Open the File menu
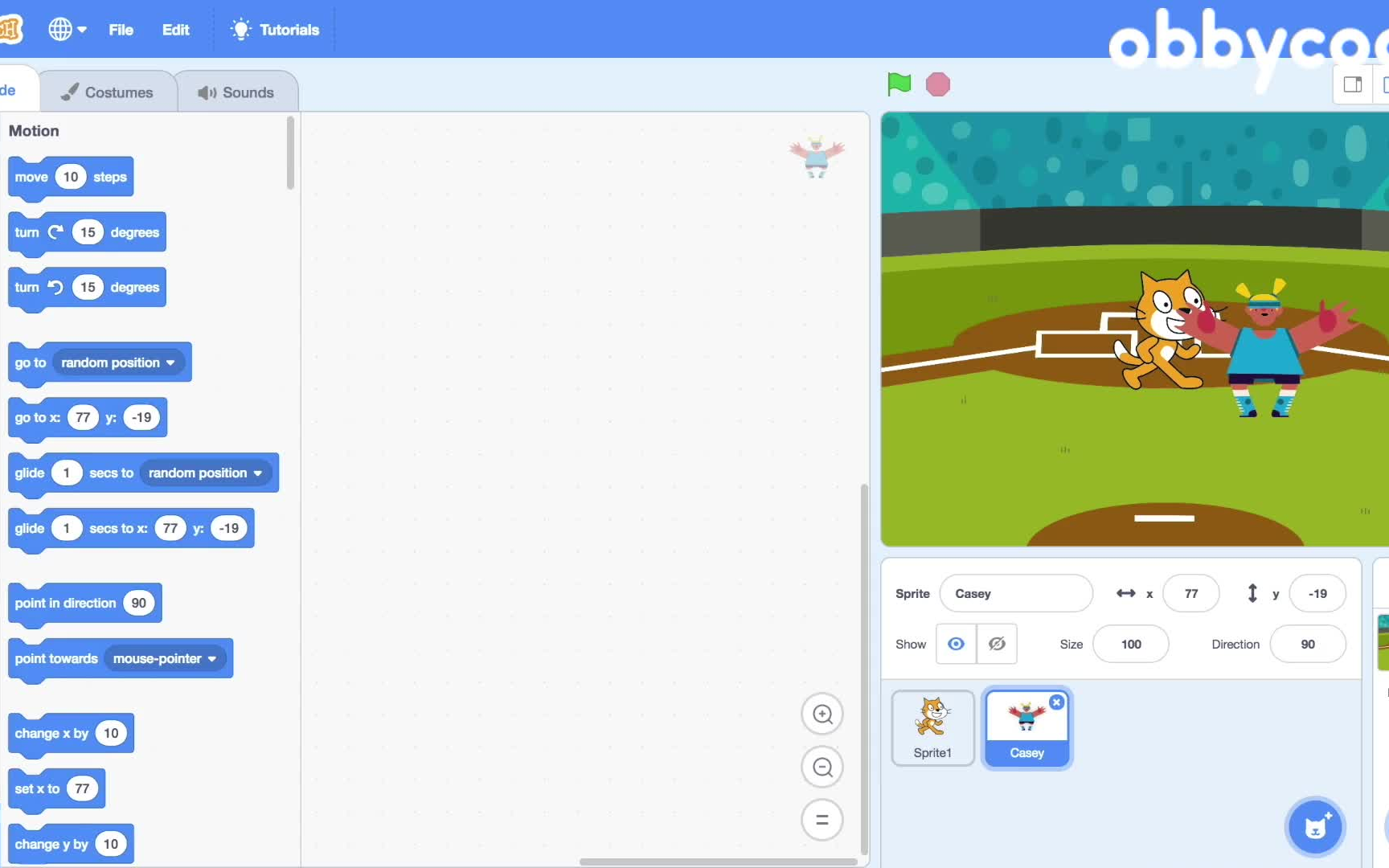Image resolution: width=1389 pixels, height=868 pixels. [x=121, y=29]
